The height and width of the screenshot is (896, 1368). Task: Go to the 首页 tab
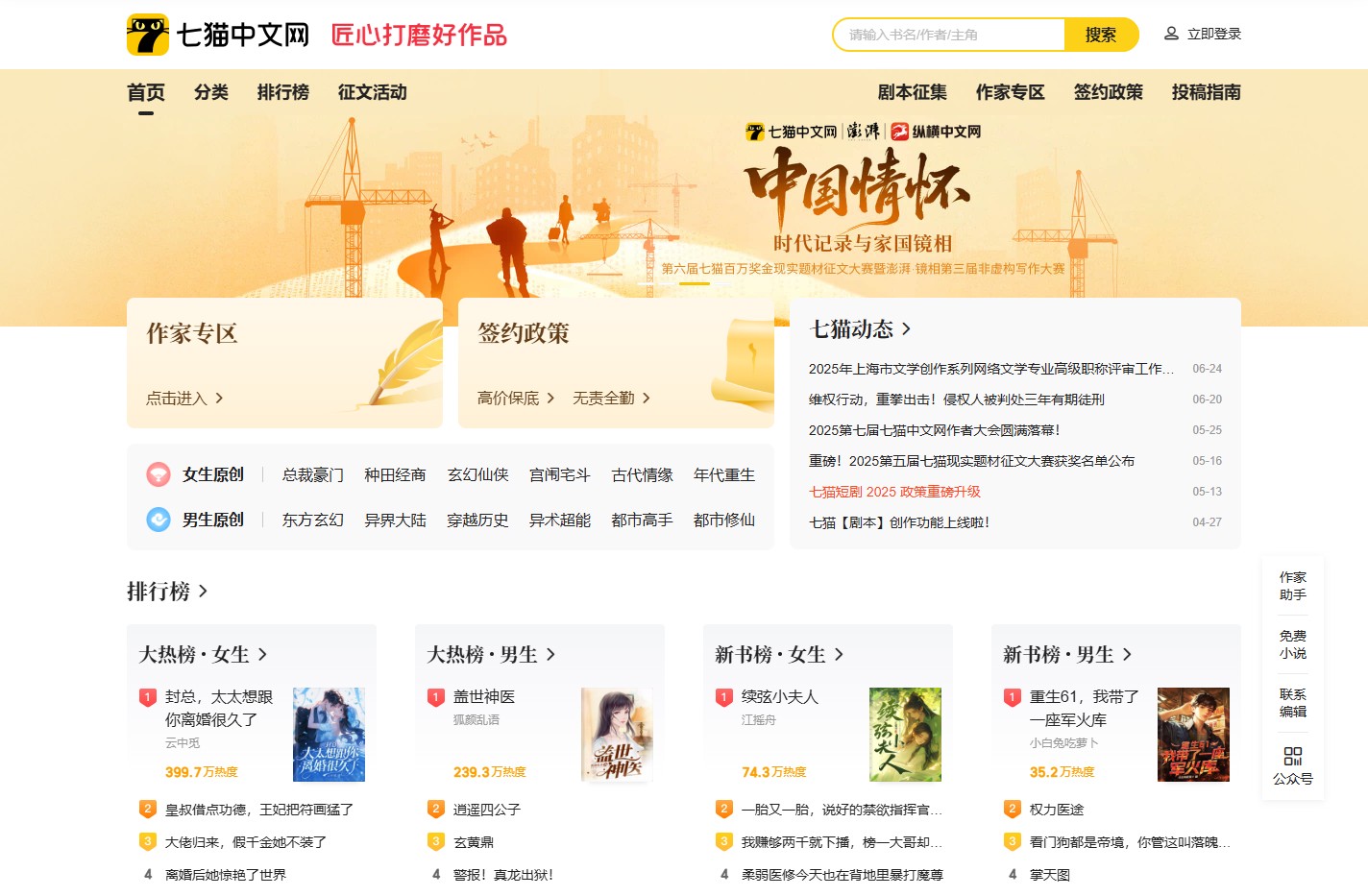(146, 92)
